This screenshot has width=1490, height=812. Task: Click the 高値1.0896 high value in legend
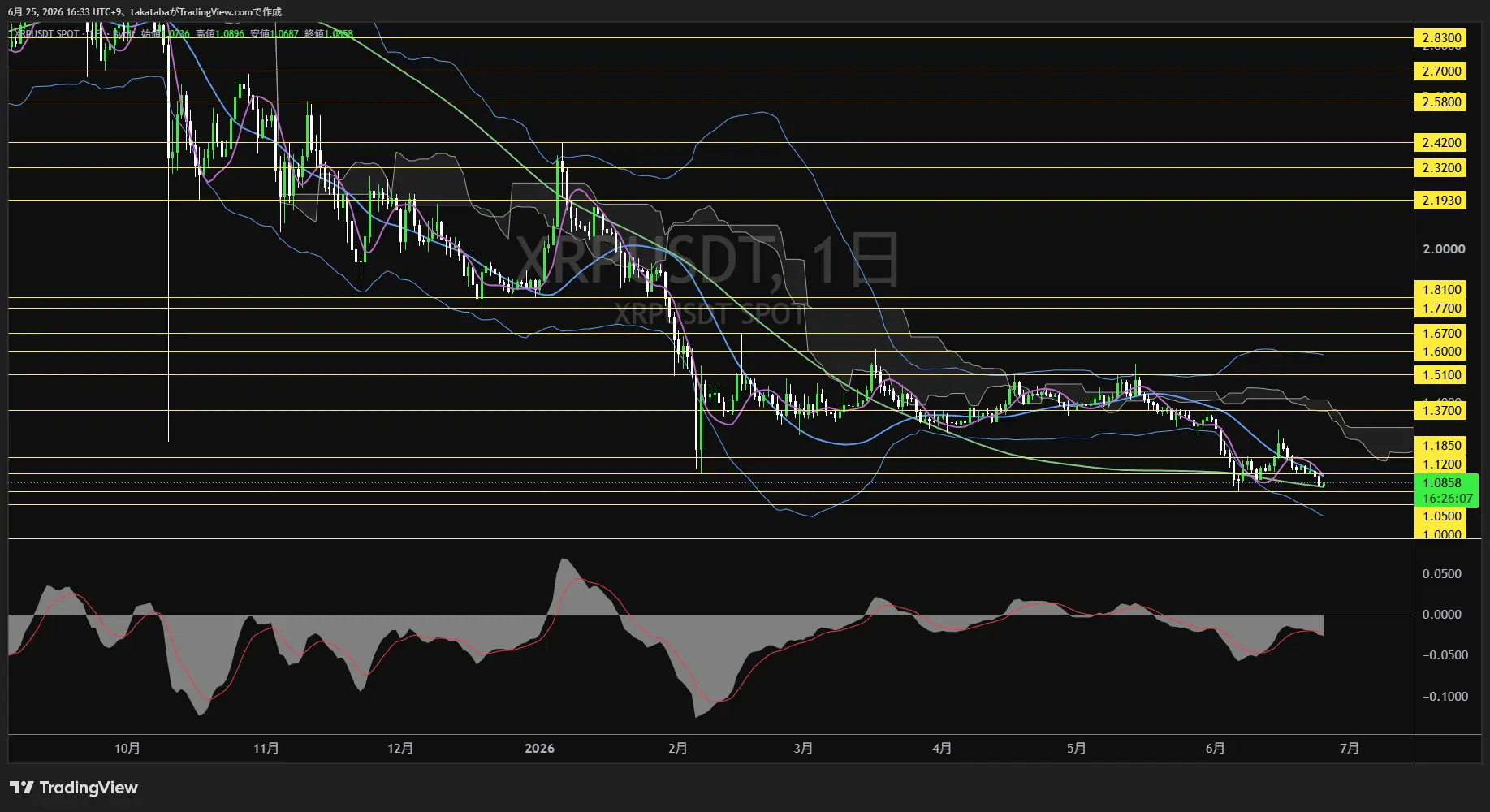pos(220,34)
